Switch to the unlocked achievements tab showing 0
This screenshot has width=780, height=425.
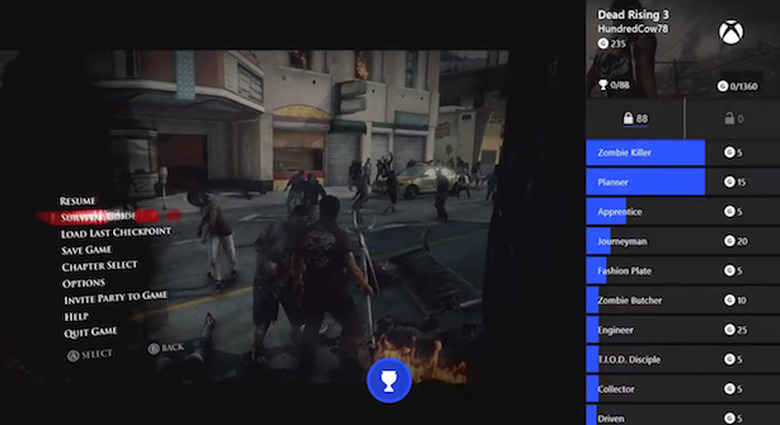733,119
